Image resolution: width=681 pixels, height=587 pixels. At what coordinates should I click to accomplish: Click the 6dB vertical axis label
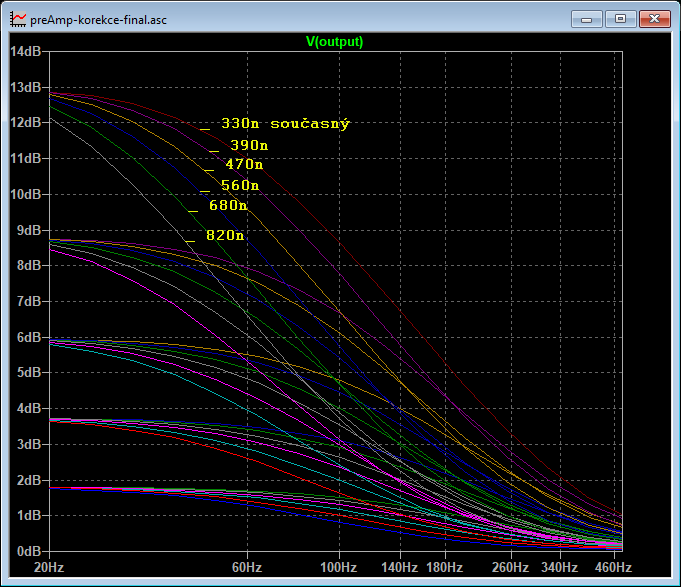(x=29, y=337)
